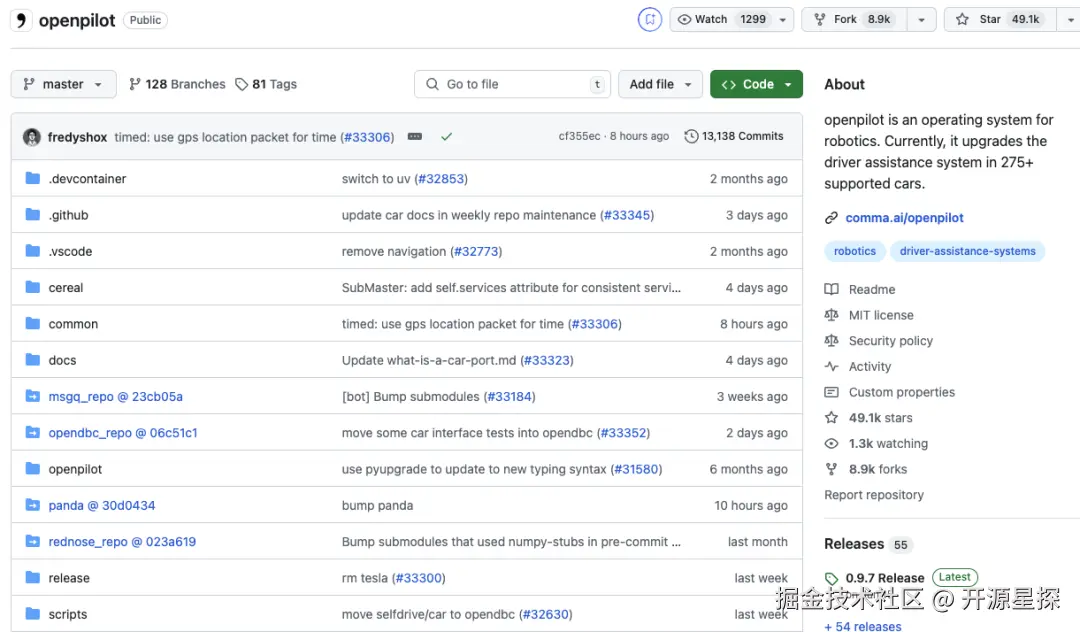Expand the commit message ellipsis button

tap(415, 136)
